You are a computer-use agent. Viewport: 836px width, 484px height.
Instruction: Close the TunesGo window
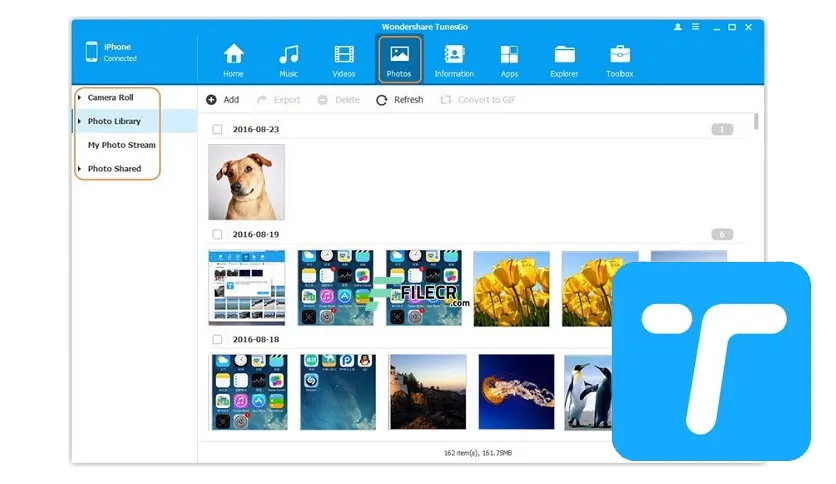coord(749,27)
